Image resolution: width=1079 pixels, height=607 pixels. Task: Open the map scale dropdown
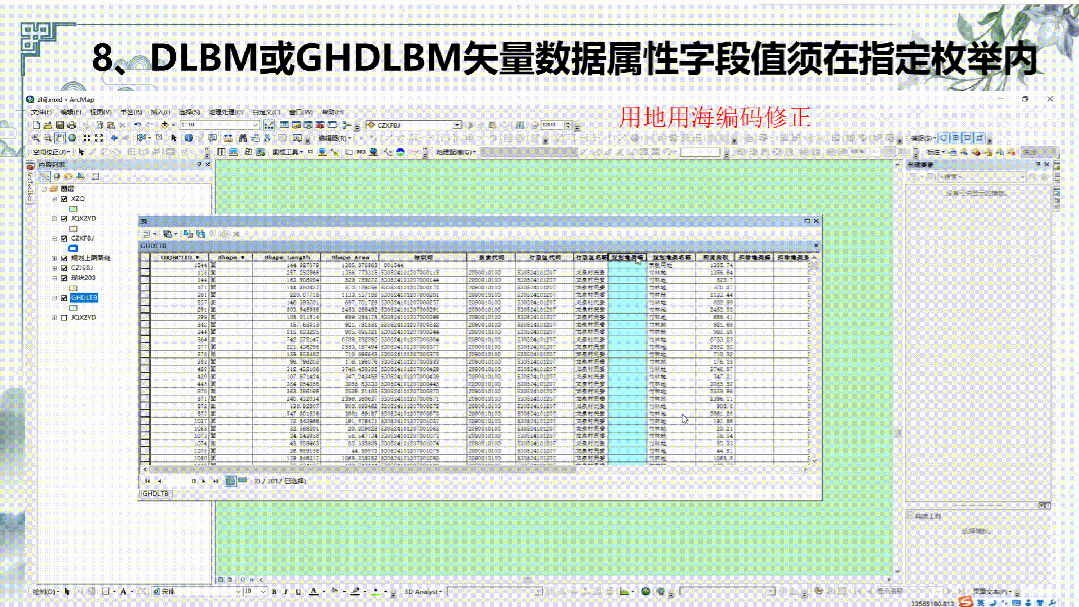[255, 125]
